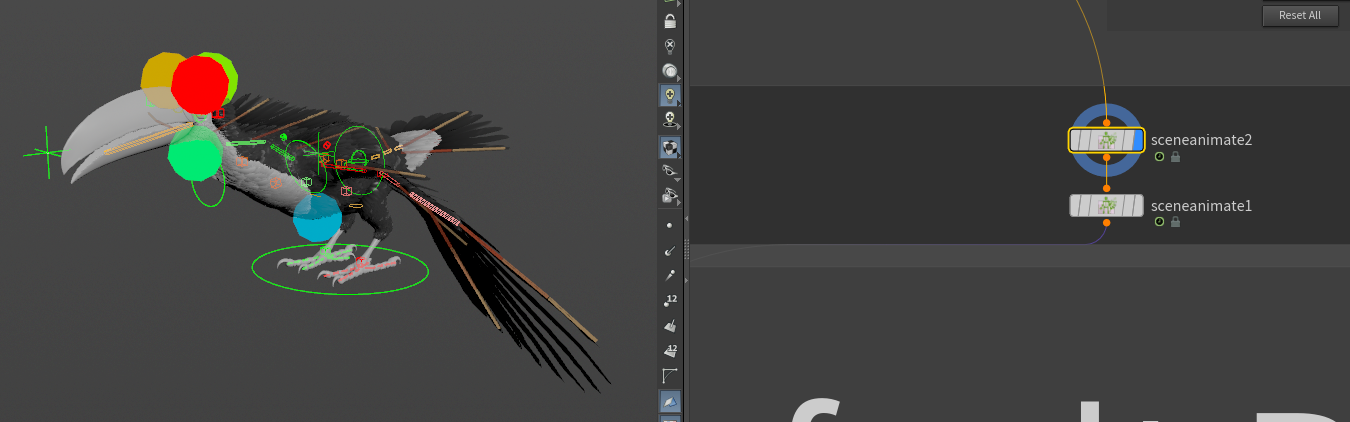Toggle the checkered ball material display icon
Image resolution: width=1350 pixels, height=422 pixels.
click(x=670, y=148)
